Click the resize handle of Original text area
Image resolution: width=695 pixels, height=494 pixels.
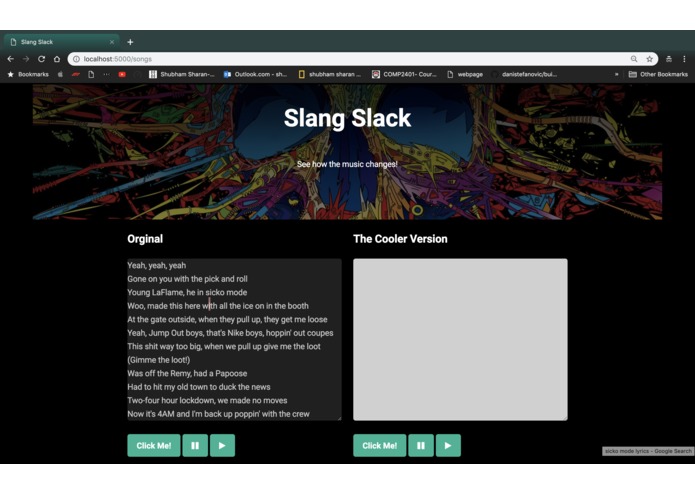click(x=339, y=418)
